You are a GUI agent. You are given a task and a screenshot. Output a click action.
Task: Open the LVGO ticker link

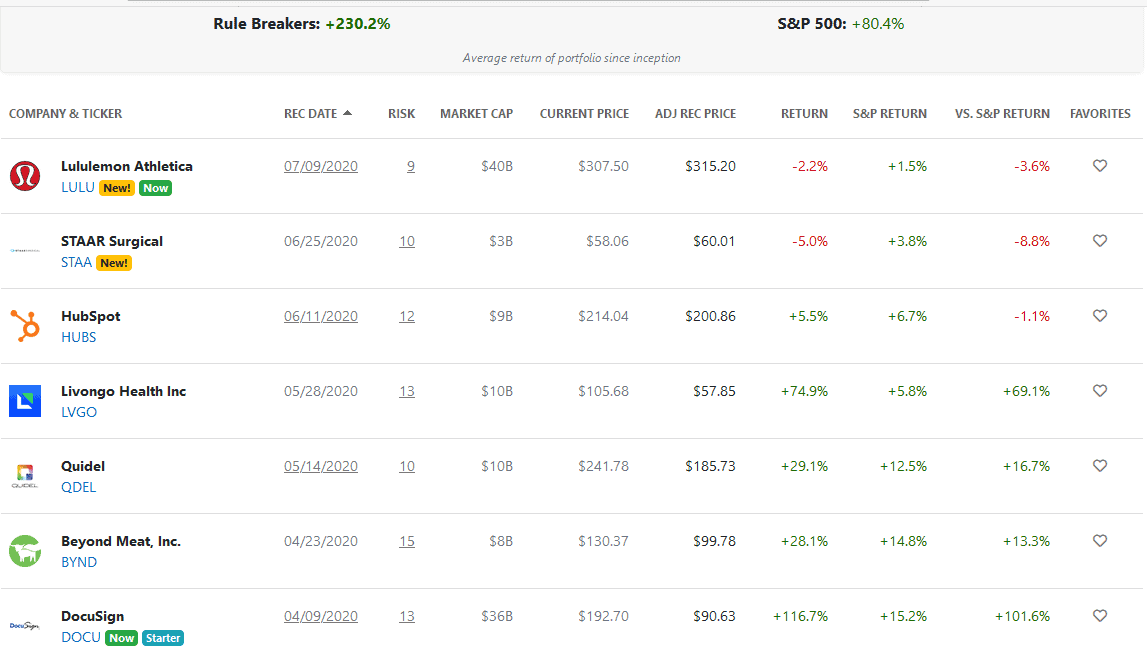[79, 412]
